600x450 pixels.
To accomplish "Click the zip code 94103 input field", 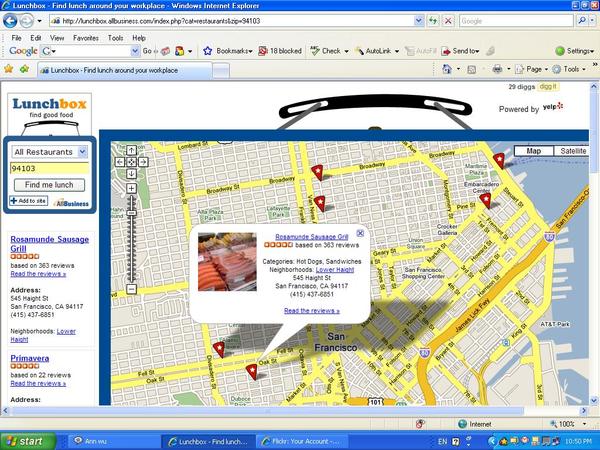I will [49, 168].
